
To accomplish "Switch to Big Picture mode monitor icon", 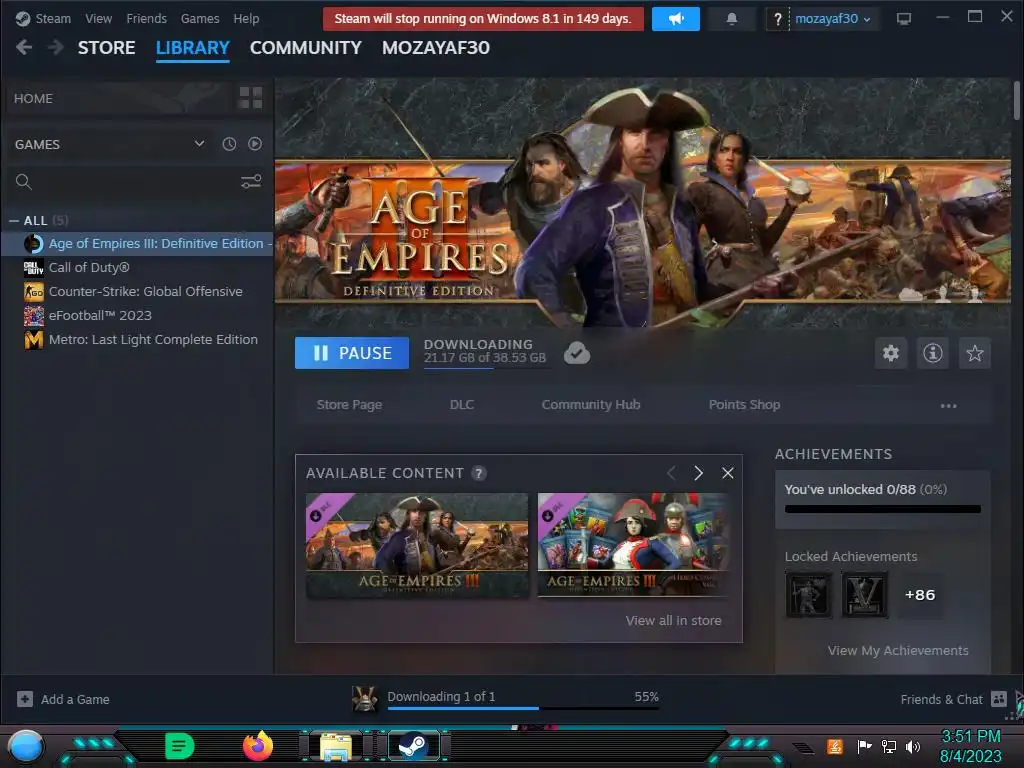I will (903, 19).
